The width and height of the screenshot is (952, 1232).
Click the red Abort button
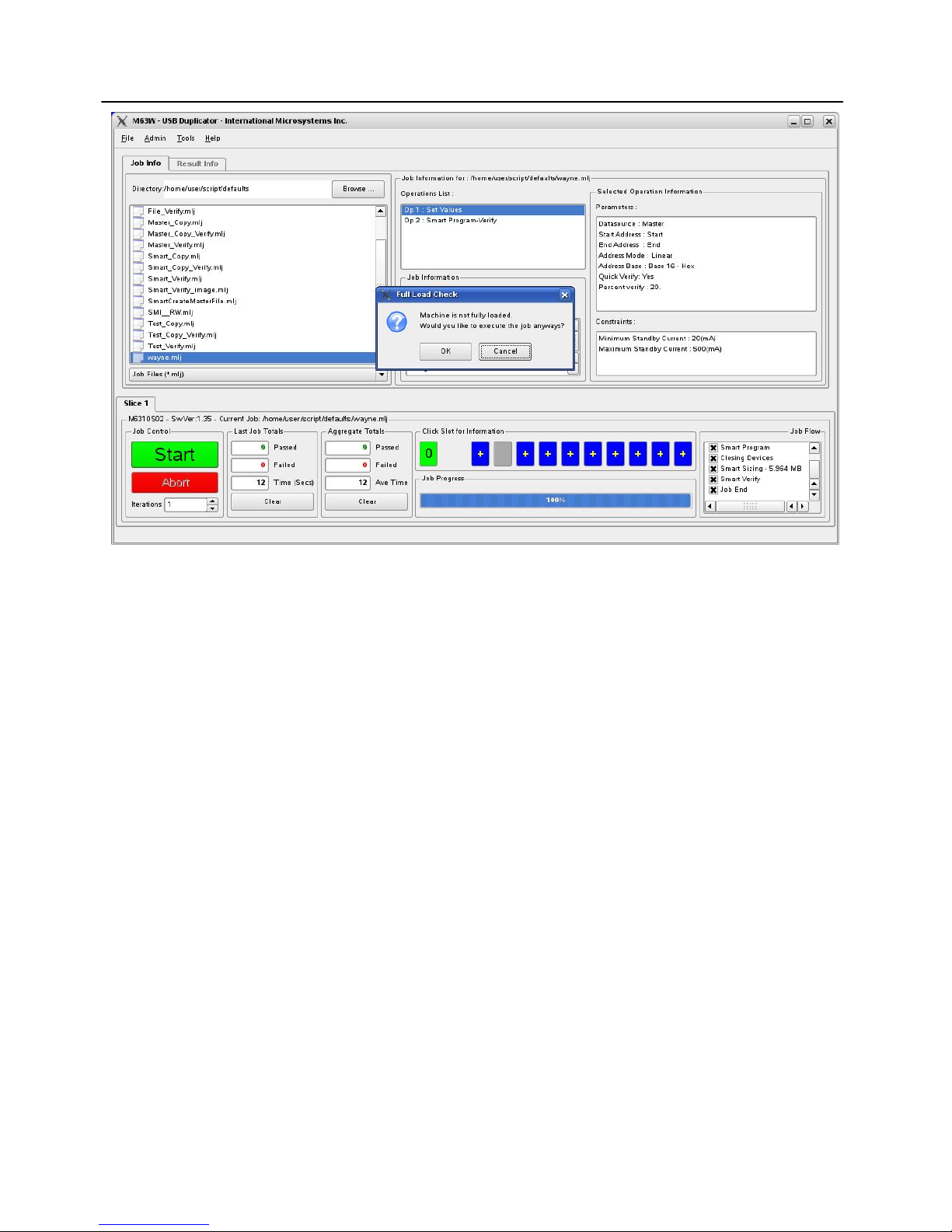(175, 483)
